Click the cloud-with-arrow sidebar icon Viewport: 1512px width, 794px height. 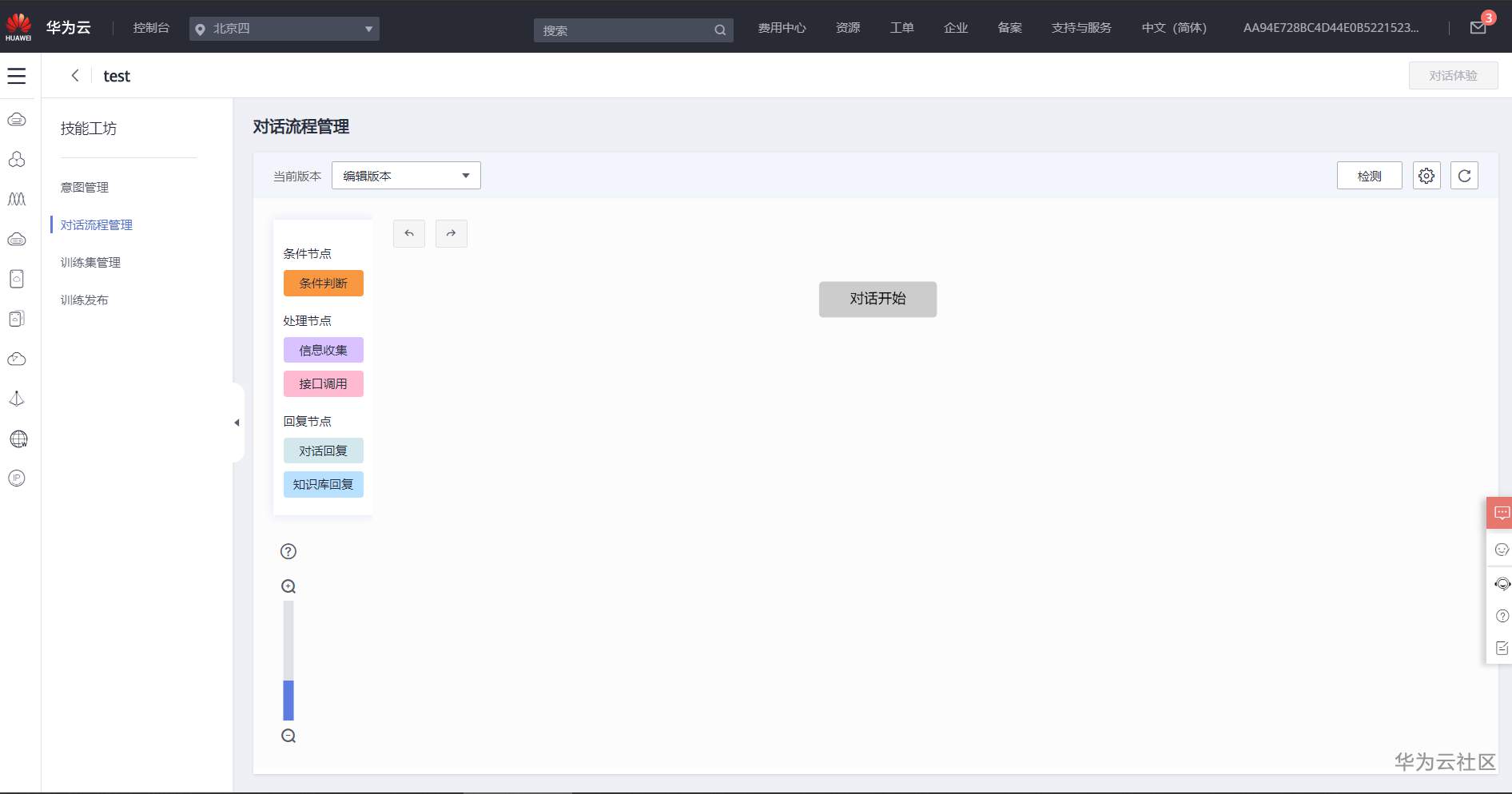[x=17, y=359]
